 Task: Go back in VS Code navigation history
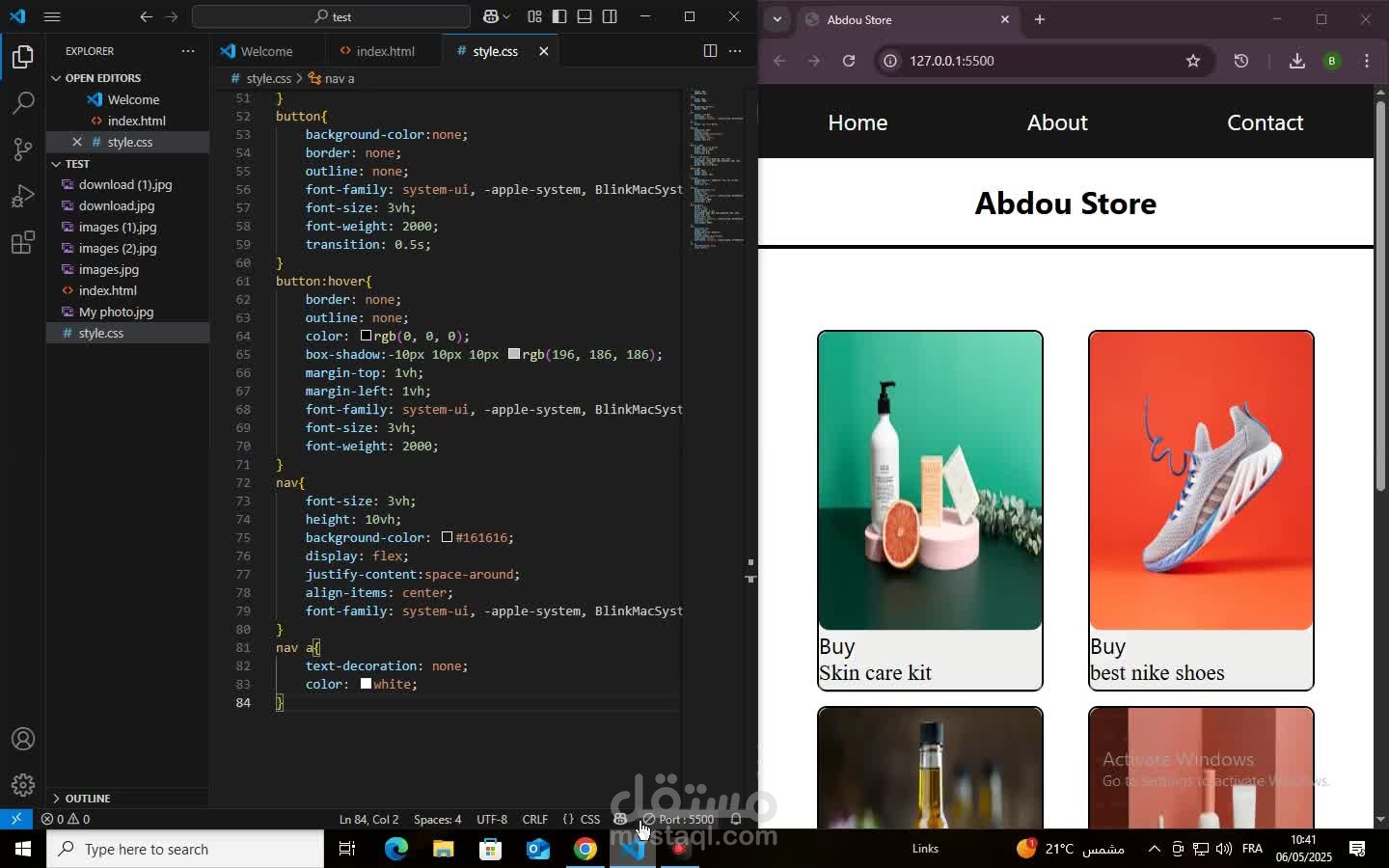(147, 16)
